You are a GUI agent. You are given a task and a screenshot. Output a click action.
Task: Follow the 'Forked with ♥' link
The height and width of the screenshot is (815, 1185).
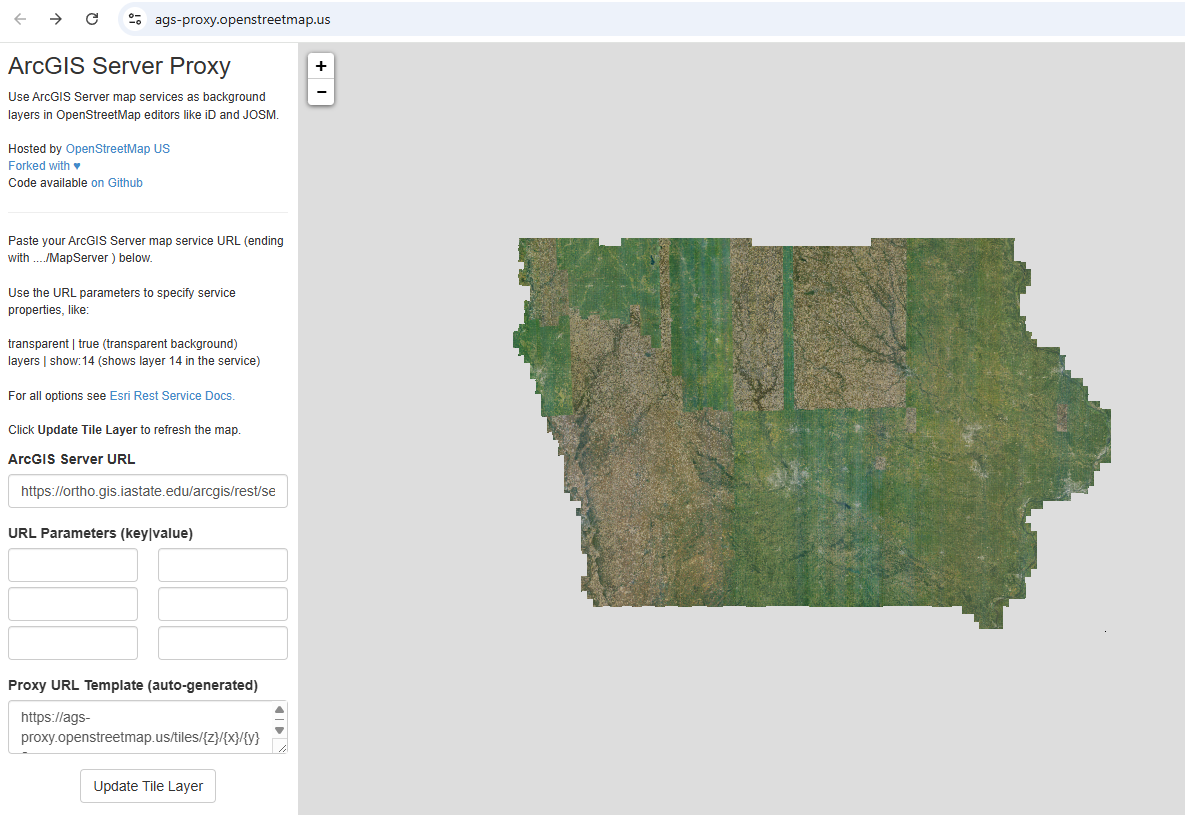click(44, 166)
